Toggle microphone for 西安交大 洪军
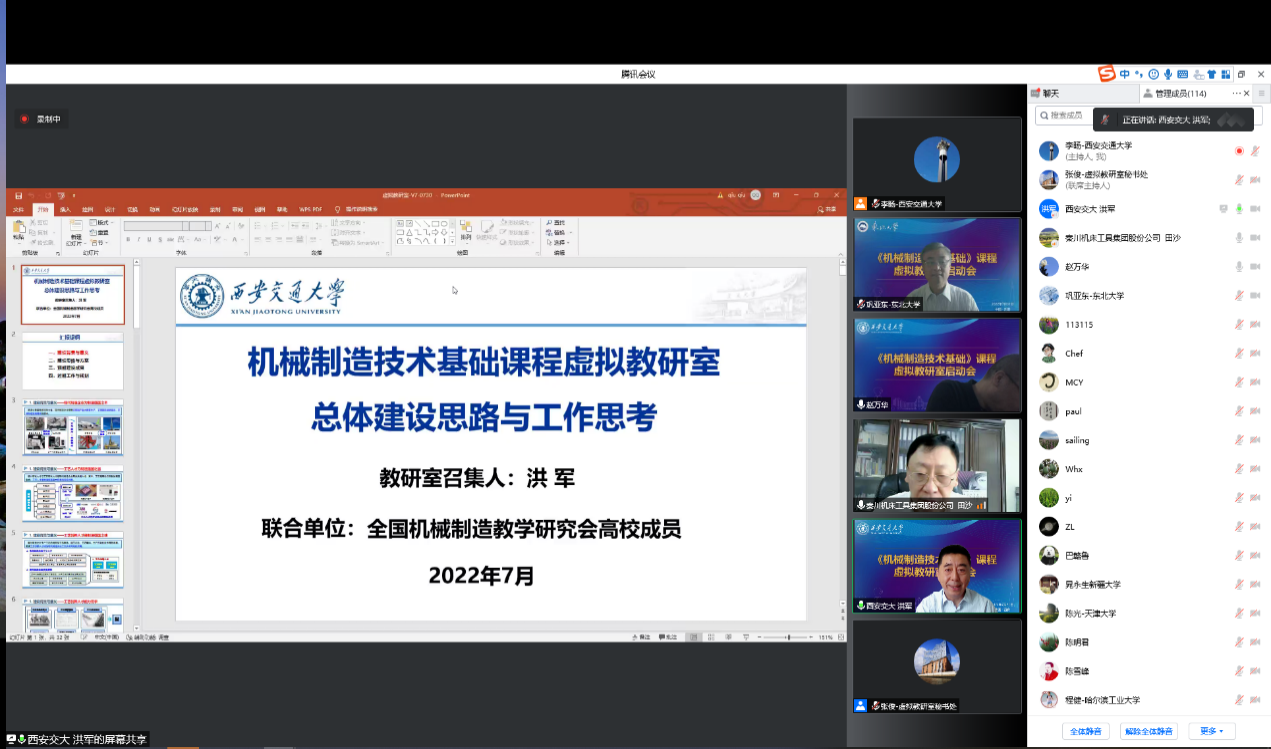Image resolution: width=1271 pixels, height=749 pixels. [x=1239, y=209]
